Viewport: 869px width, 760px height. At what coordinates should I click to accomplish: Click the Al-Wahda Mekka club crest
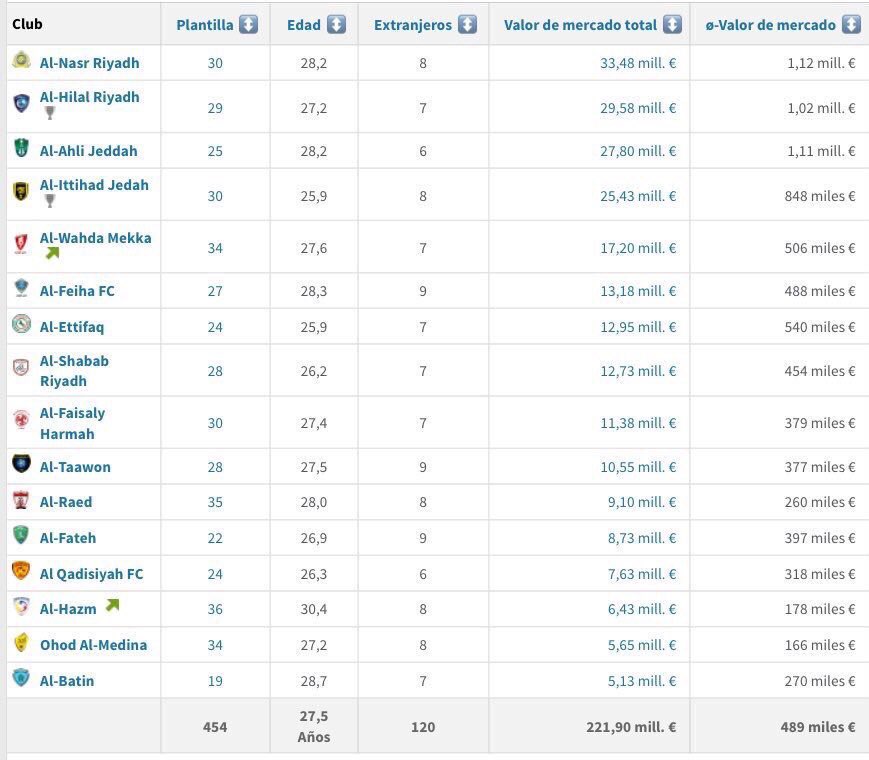pos(21,243)
